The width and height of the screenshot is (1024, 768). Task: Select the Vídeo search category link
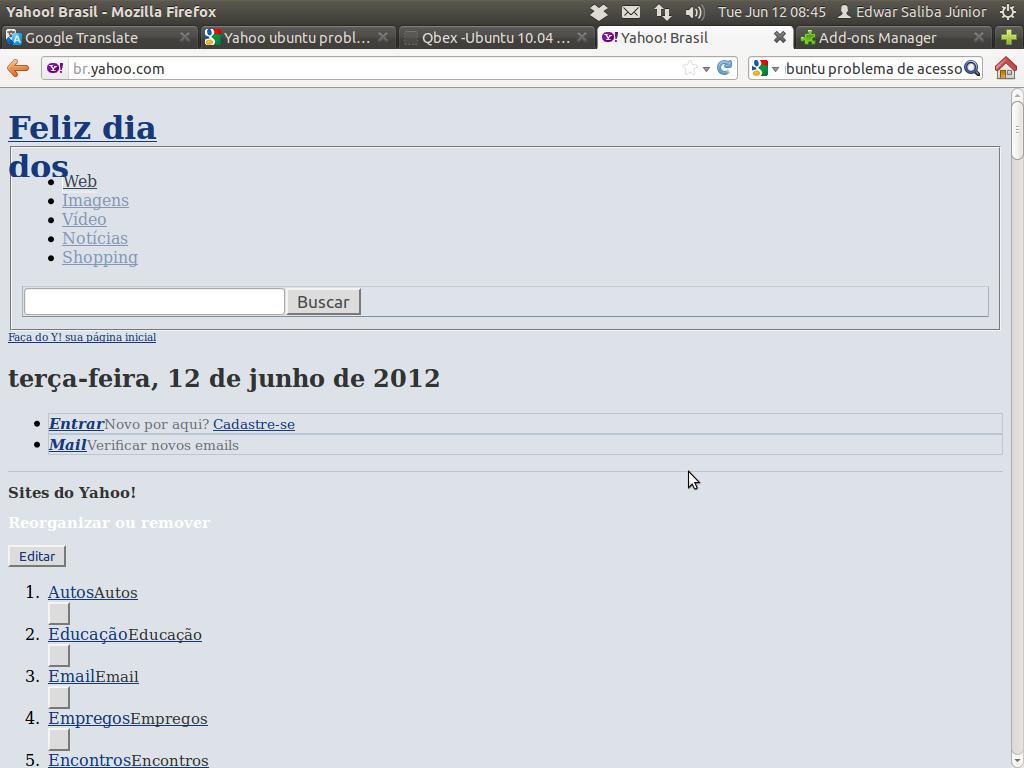click(84, 219)
